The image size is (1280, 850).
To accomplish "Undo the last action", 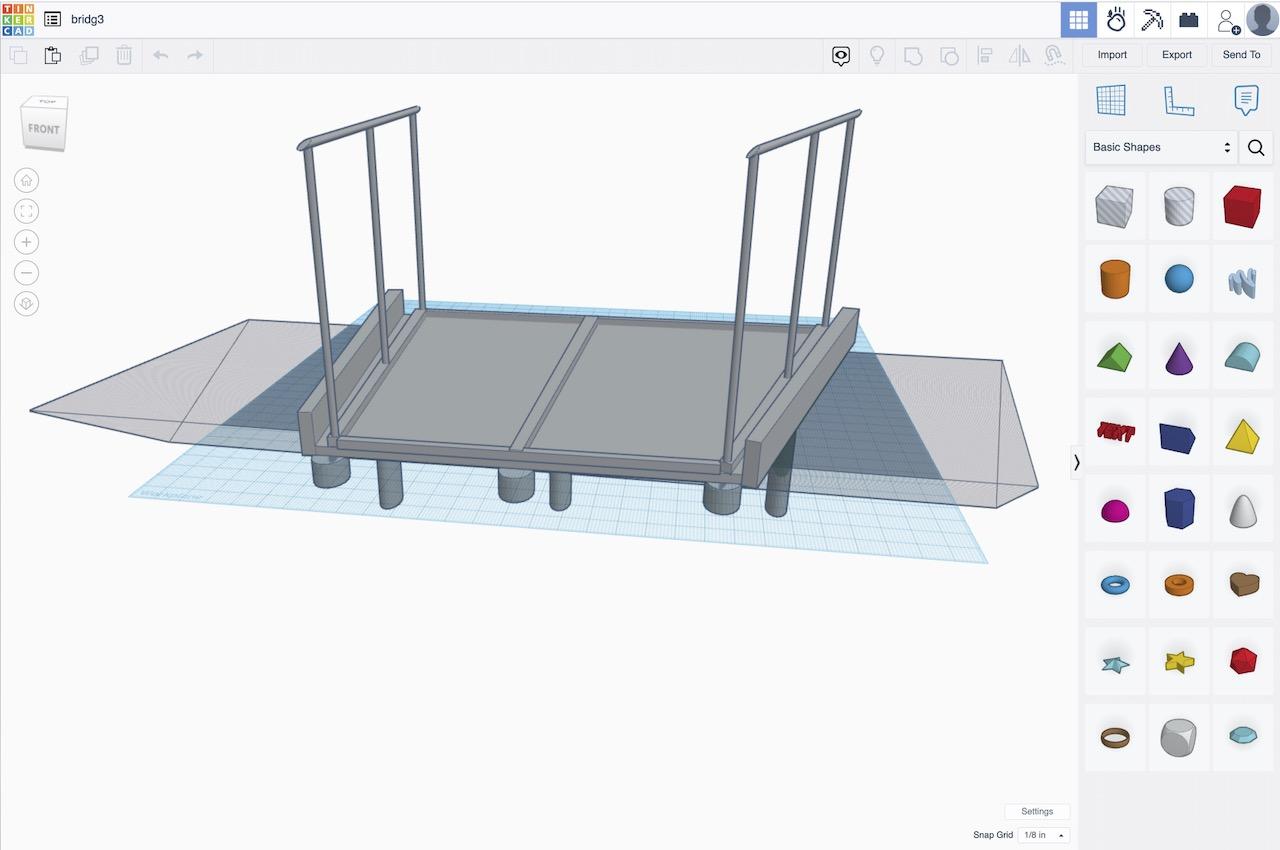I will click(x=160, y=56).
